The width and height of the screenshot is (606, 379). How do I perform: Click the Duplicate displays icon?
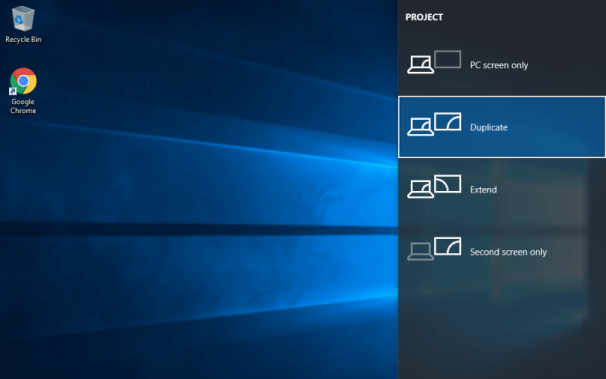tap(434, 124)
